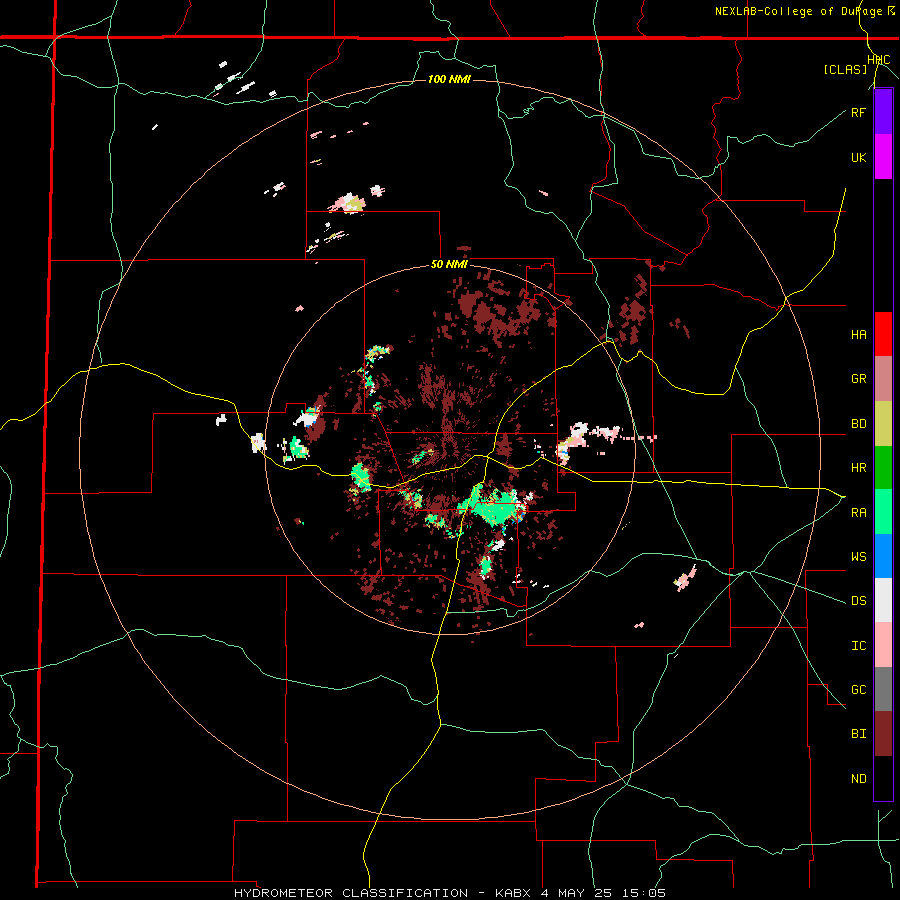Click the WS legend label text
The width and height of the screenshot is (900, 900).
[x=858, y=557]
